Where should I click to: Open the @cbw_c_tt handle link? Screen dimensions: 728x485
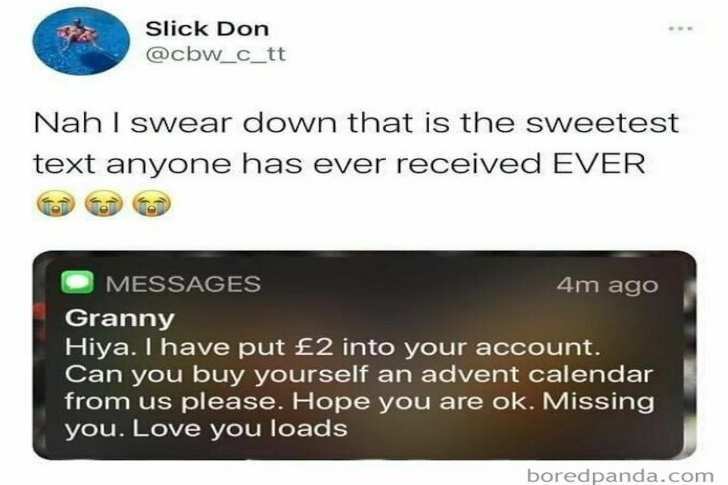pyautogui.click(x=215, y=54)
